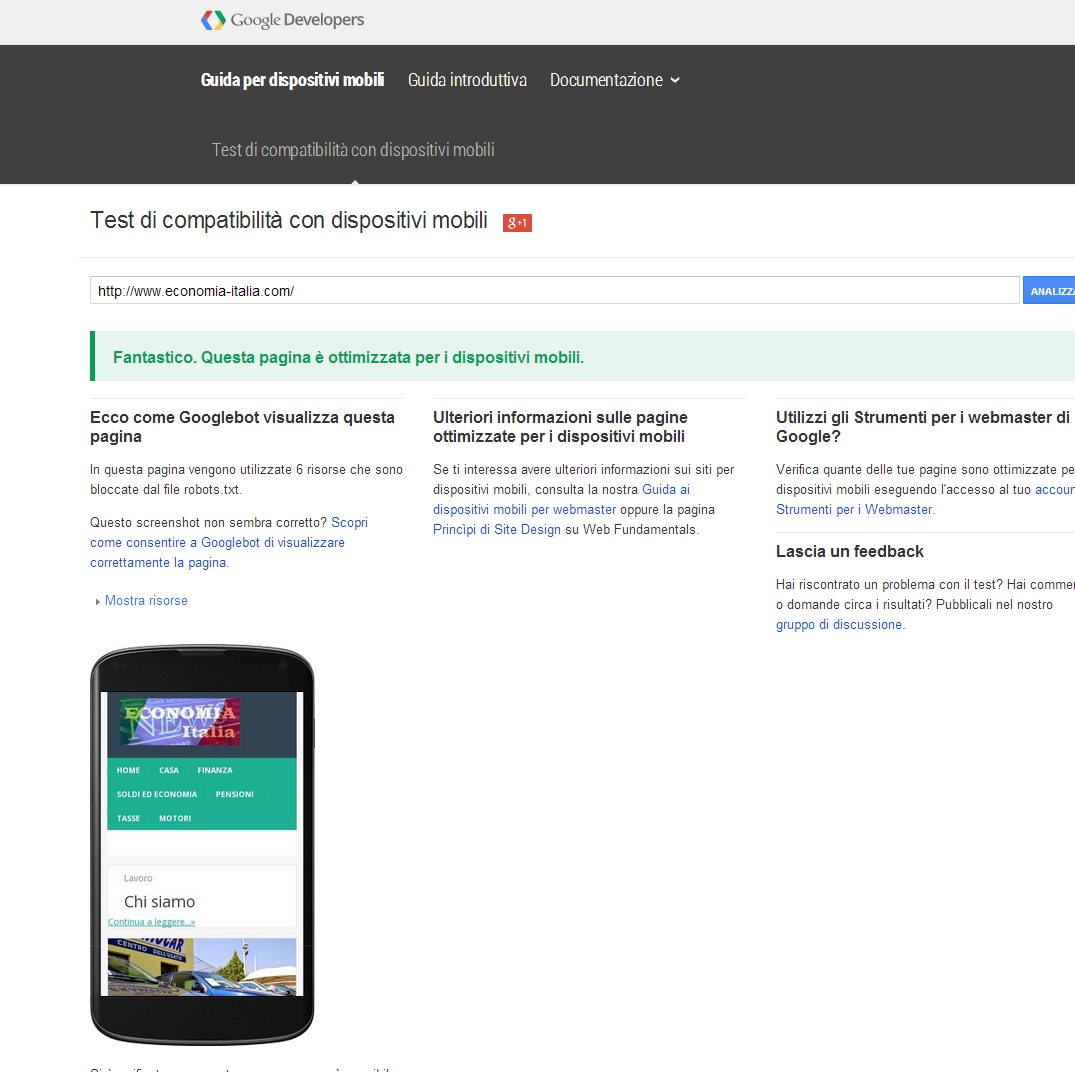This screenshot has height=1072, width=1075.
Task: Click the green Fantastico success message
Action: [348, 357]
